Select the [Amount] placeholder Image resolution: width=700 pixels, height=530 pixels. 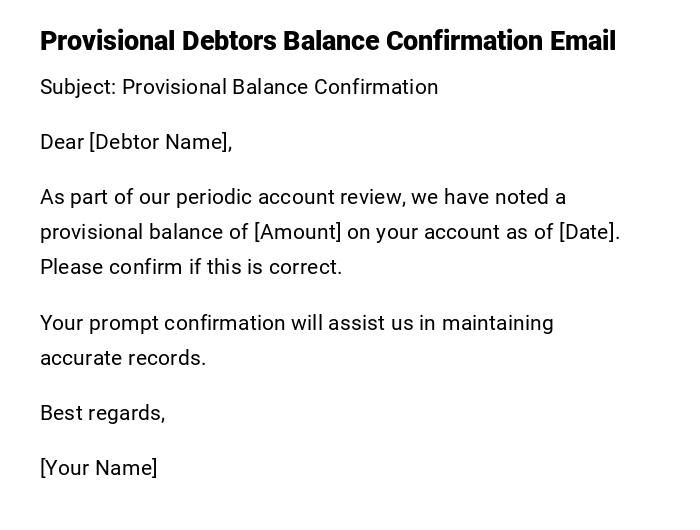click(298, 232)
